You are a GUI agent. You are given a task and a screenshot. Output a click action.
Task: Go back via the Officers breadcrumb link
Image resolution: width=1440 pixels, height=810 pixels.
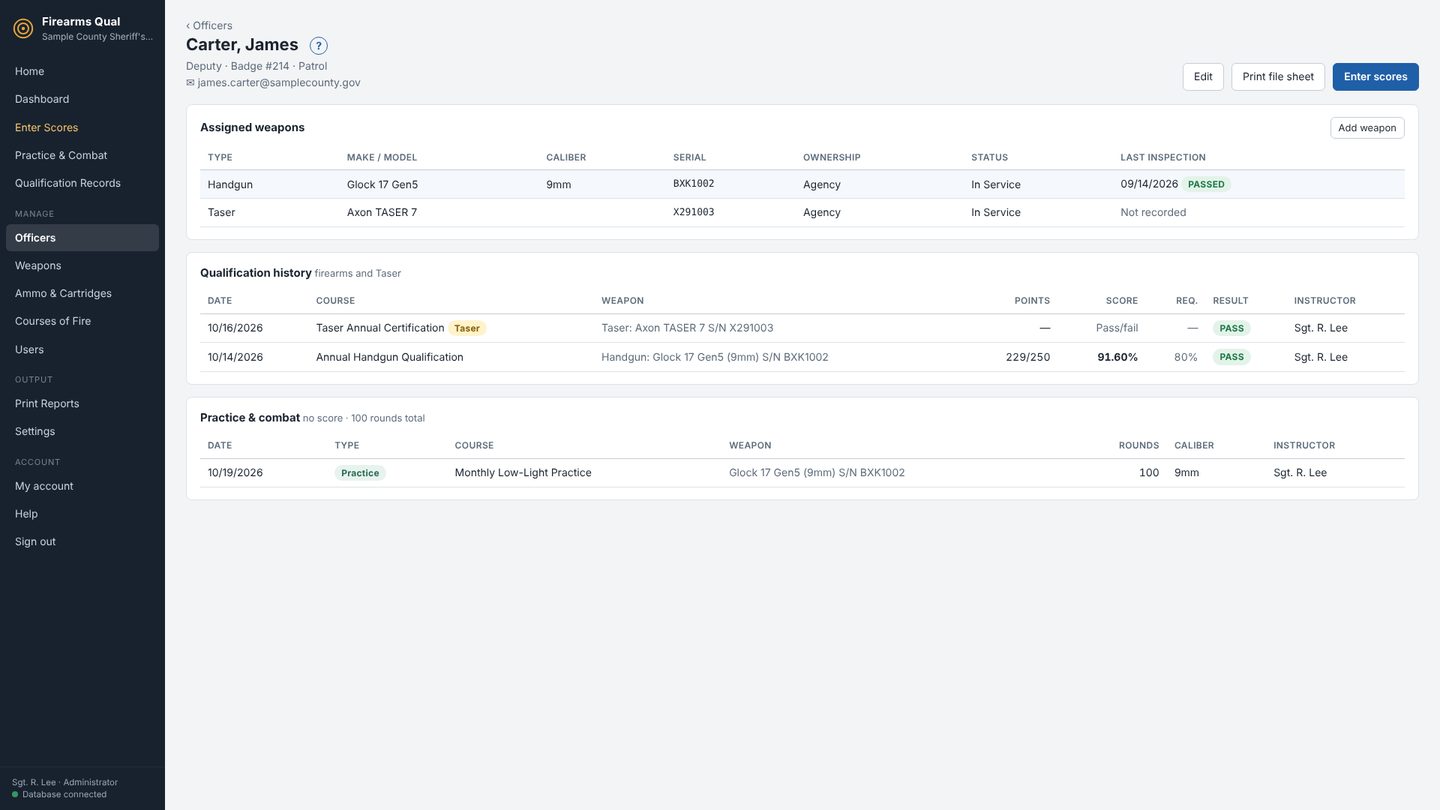coord(209,26)
